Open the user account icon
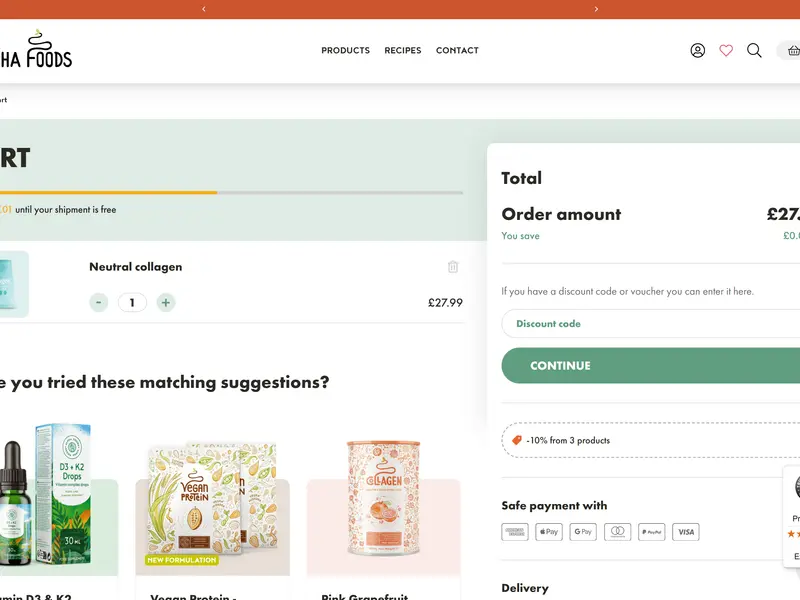 tap(698, 50)
